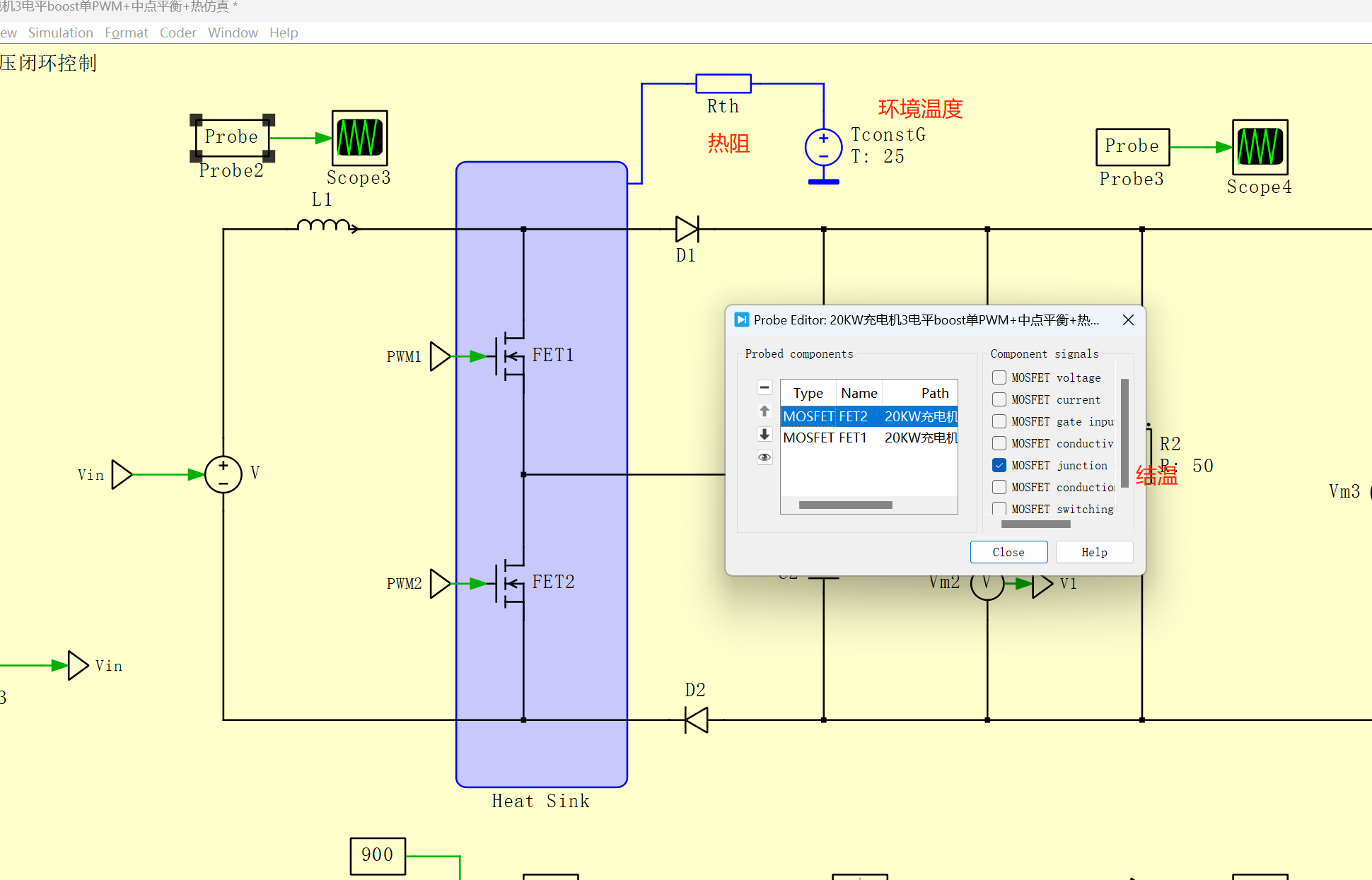The image size is (1372, 880).
Task: Select the TconstG temperature source symbol
Action: [x=823, y=148]
